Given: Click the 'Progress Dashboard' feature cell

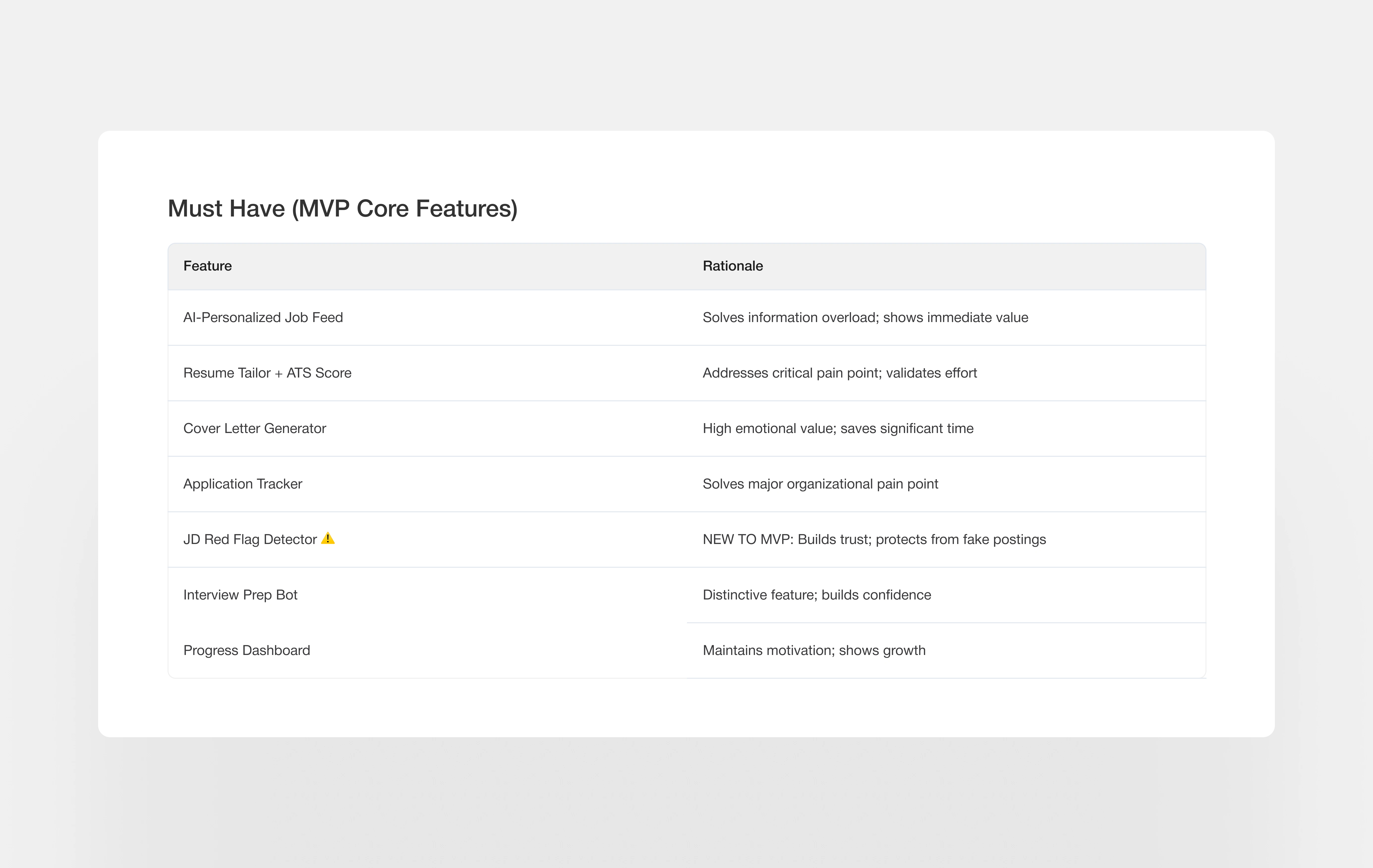Looking at the screenshot, I should (x=246, y=650).
